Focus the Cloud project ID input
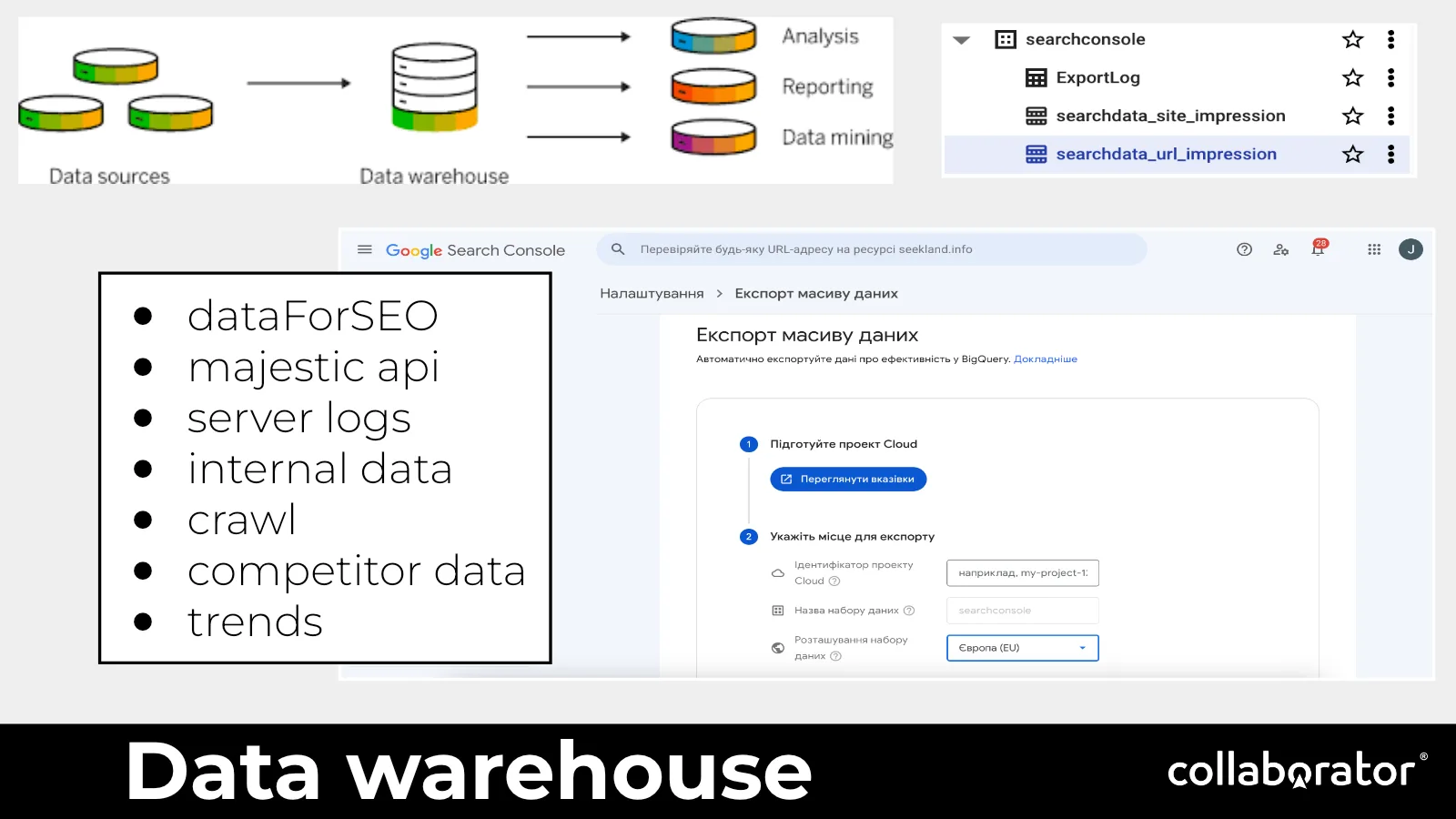 (x=1023, y=572)
